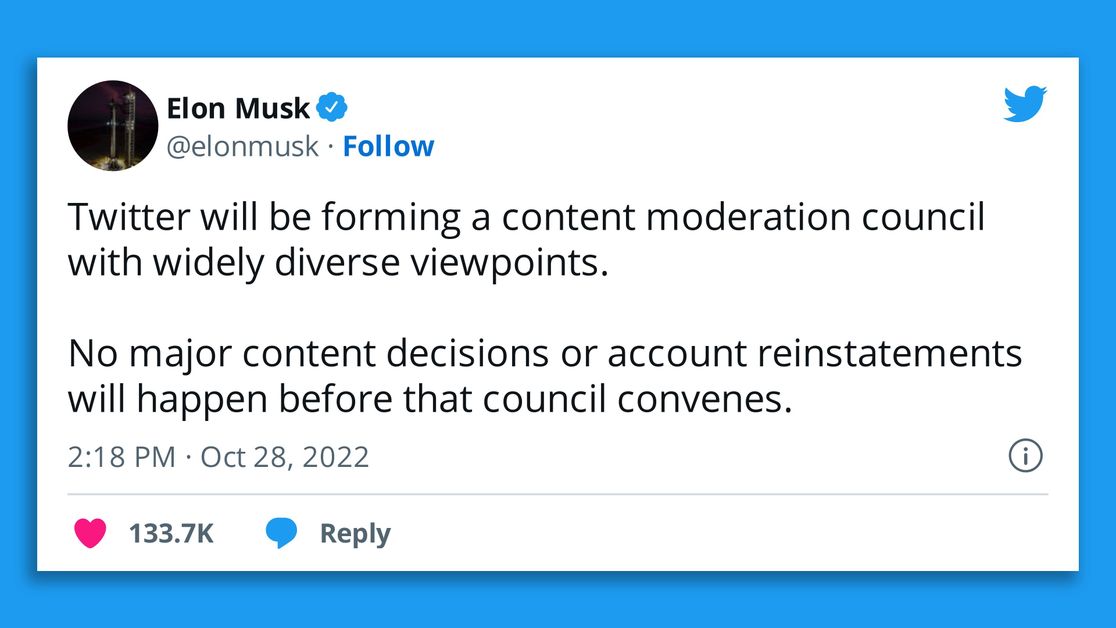Click the Reply text label
This screenshot has width=1116, height=628.
pos(355,534)
